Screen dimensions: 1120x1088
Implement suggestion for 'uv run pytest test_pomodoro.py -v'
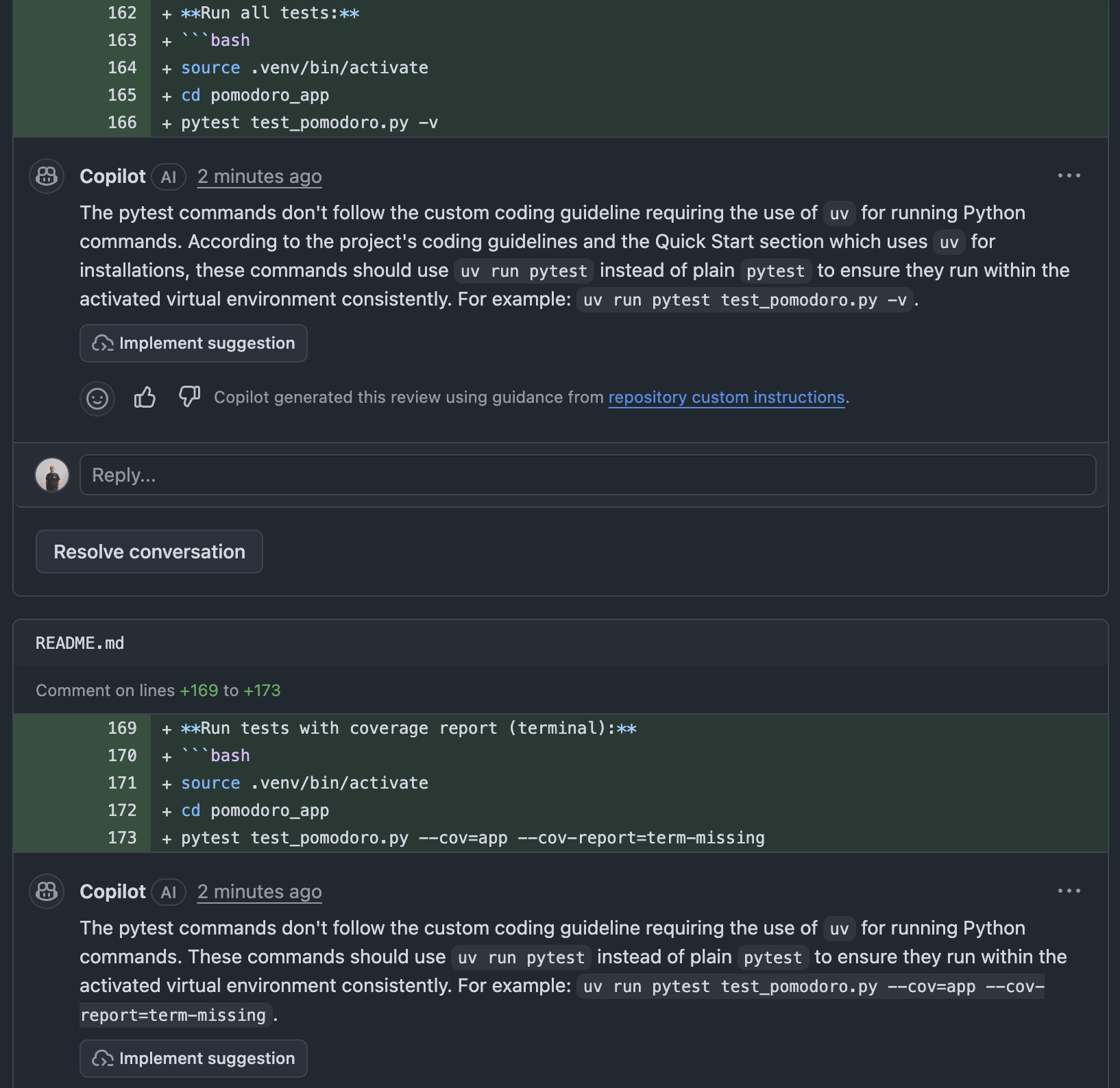(193, 343)
